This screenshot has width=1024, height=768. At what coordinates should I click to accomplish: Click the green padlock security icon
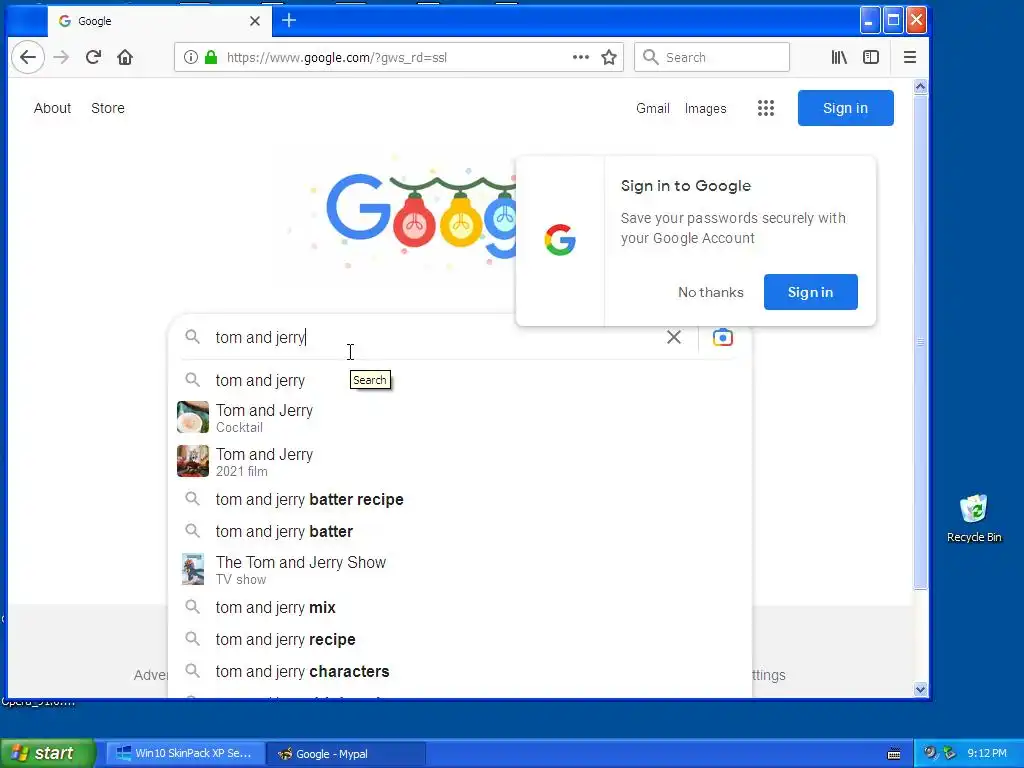tap(210, 57)
